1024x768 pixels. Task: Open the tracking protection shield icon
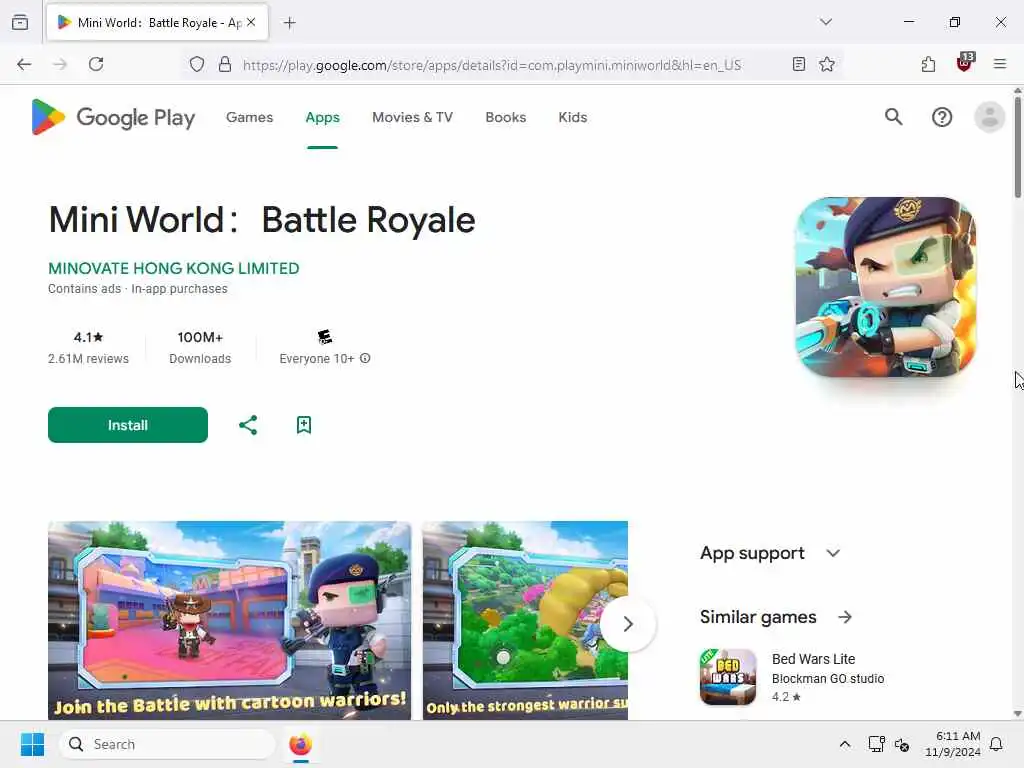(197, 64)
